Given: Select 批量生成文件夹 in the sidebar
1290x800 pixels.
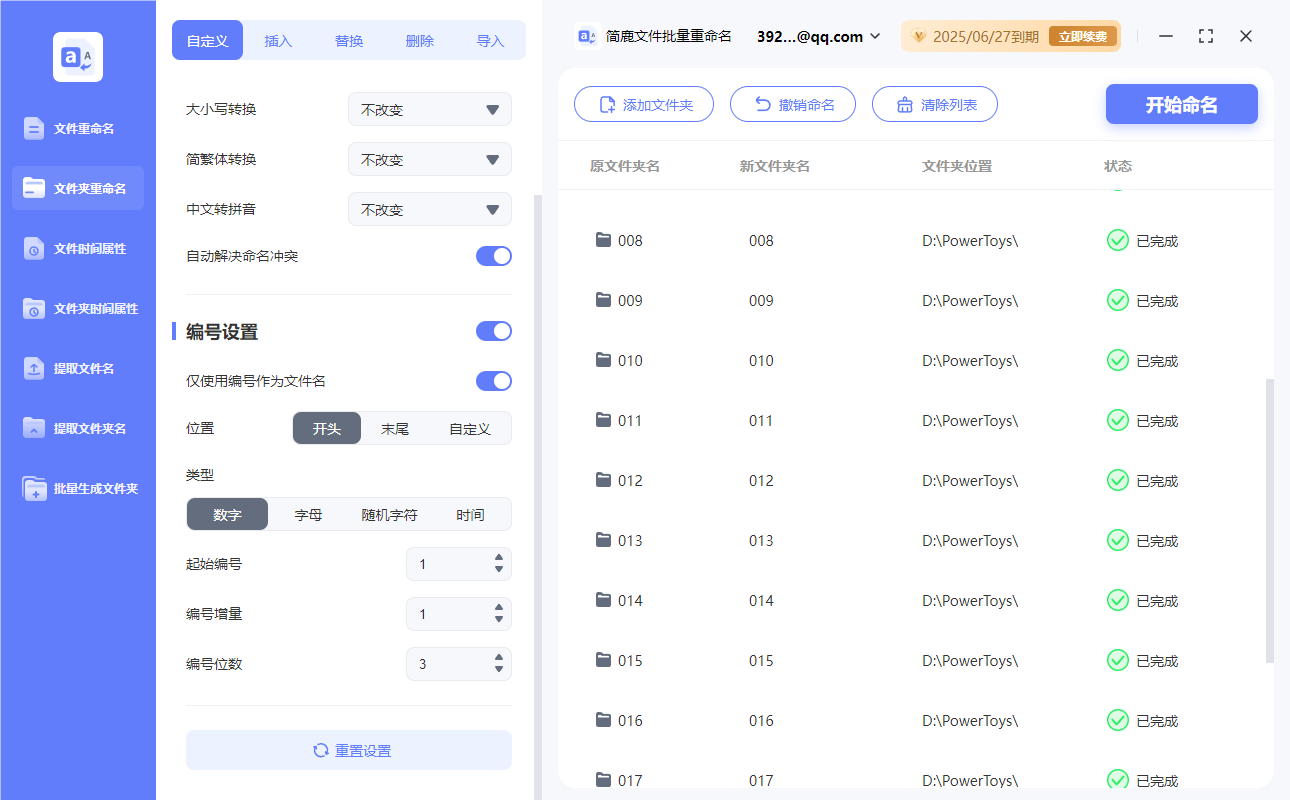Looking at the screenshot, I should click(77, 488).
